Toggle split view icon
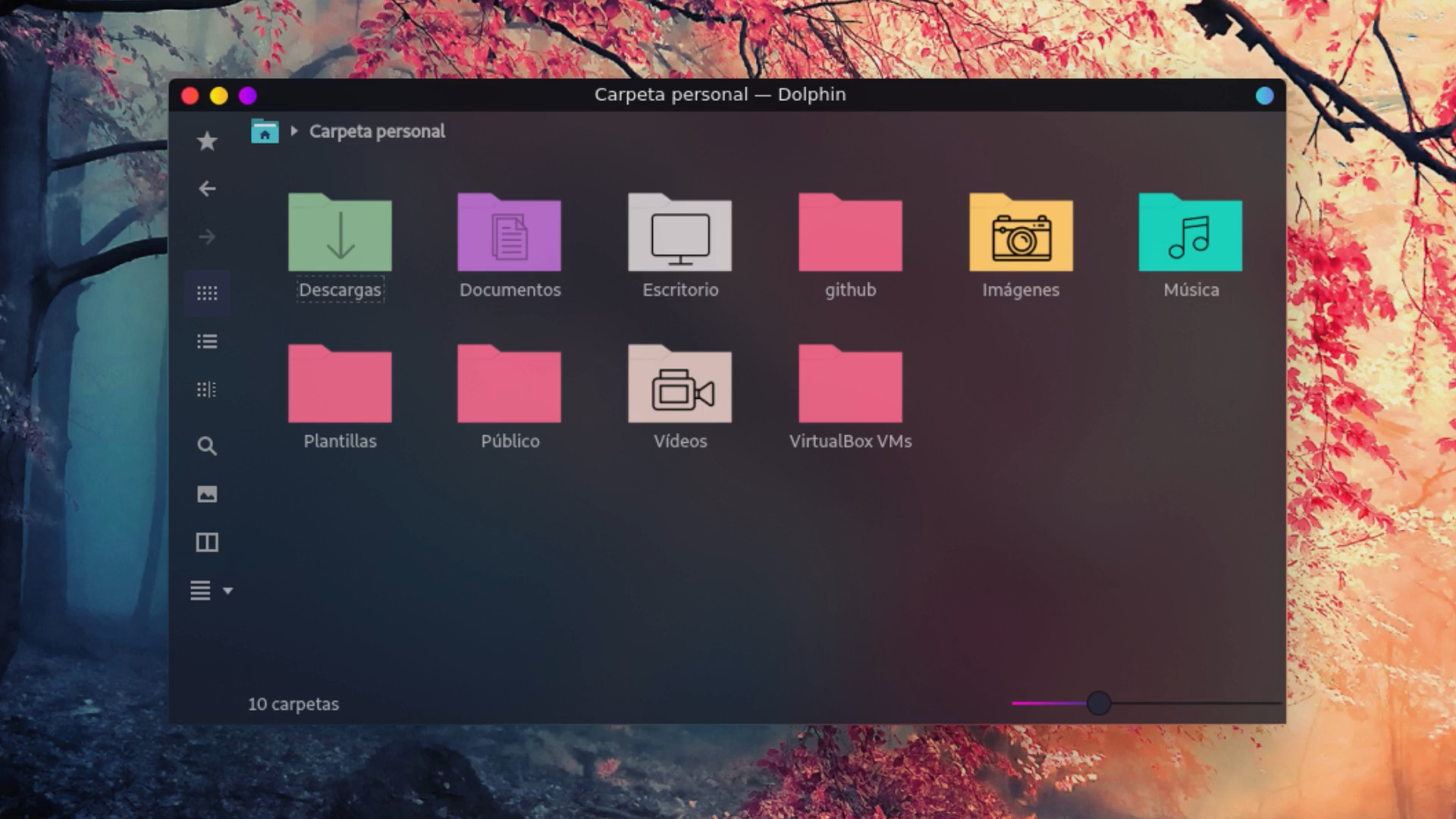1456x819 pixels. coord(207,542)
